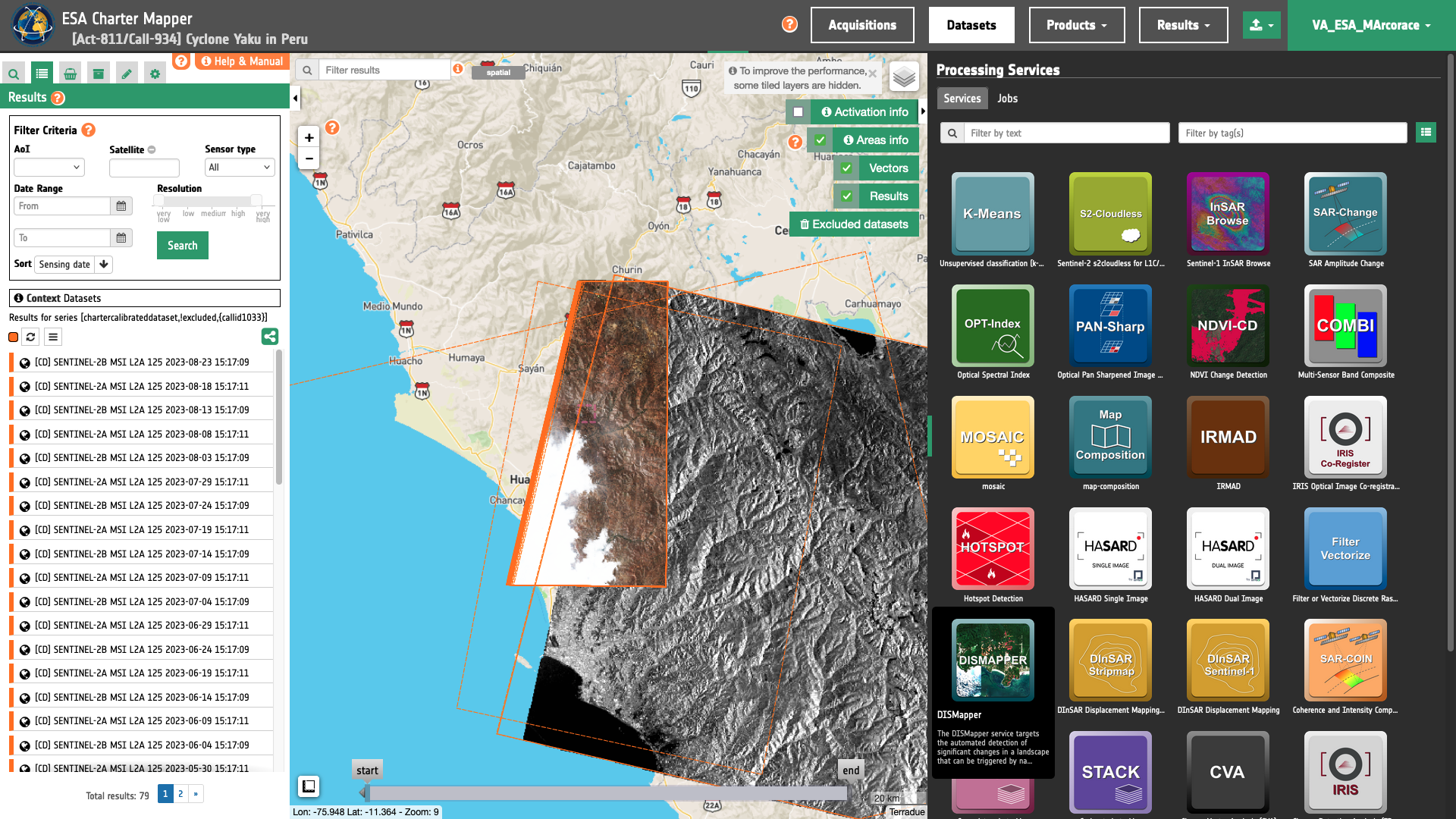The height and width of the screenshot is (819, 1456).
Task: Click the pencil edit tool icon
Action: pos(127,74)
